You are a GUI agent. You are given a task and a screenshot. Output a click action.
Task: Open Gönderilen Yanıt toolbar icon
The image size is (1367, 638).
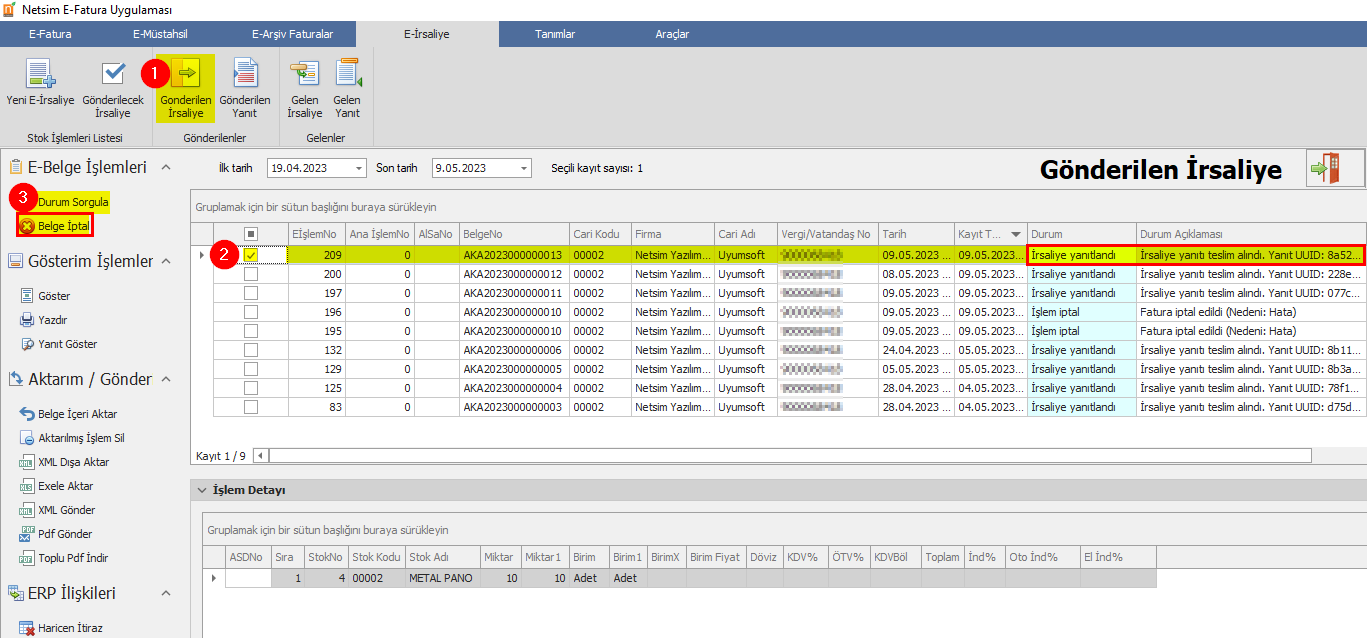pos(245,89)
